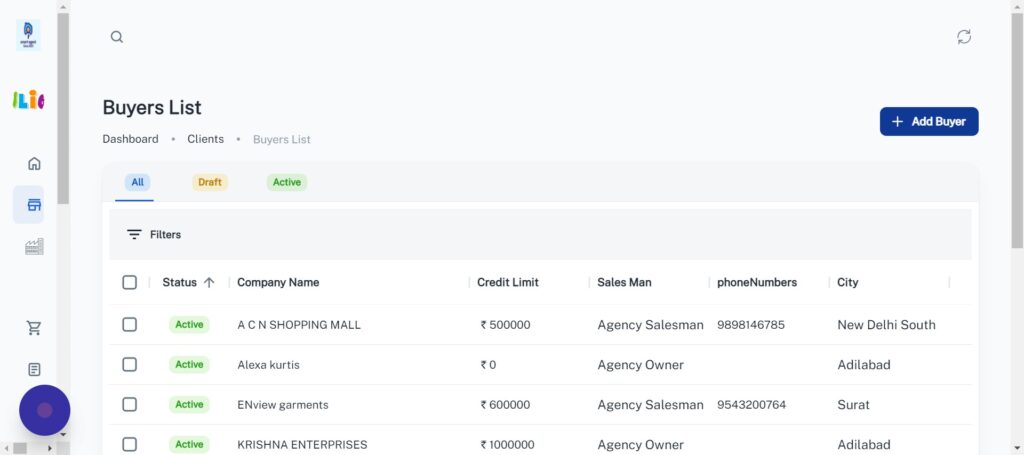Screen dimensions: 1024x455
Task: Open the store icon in the sidebar
Action: 34,205
